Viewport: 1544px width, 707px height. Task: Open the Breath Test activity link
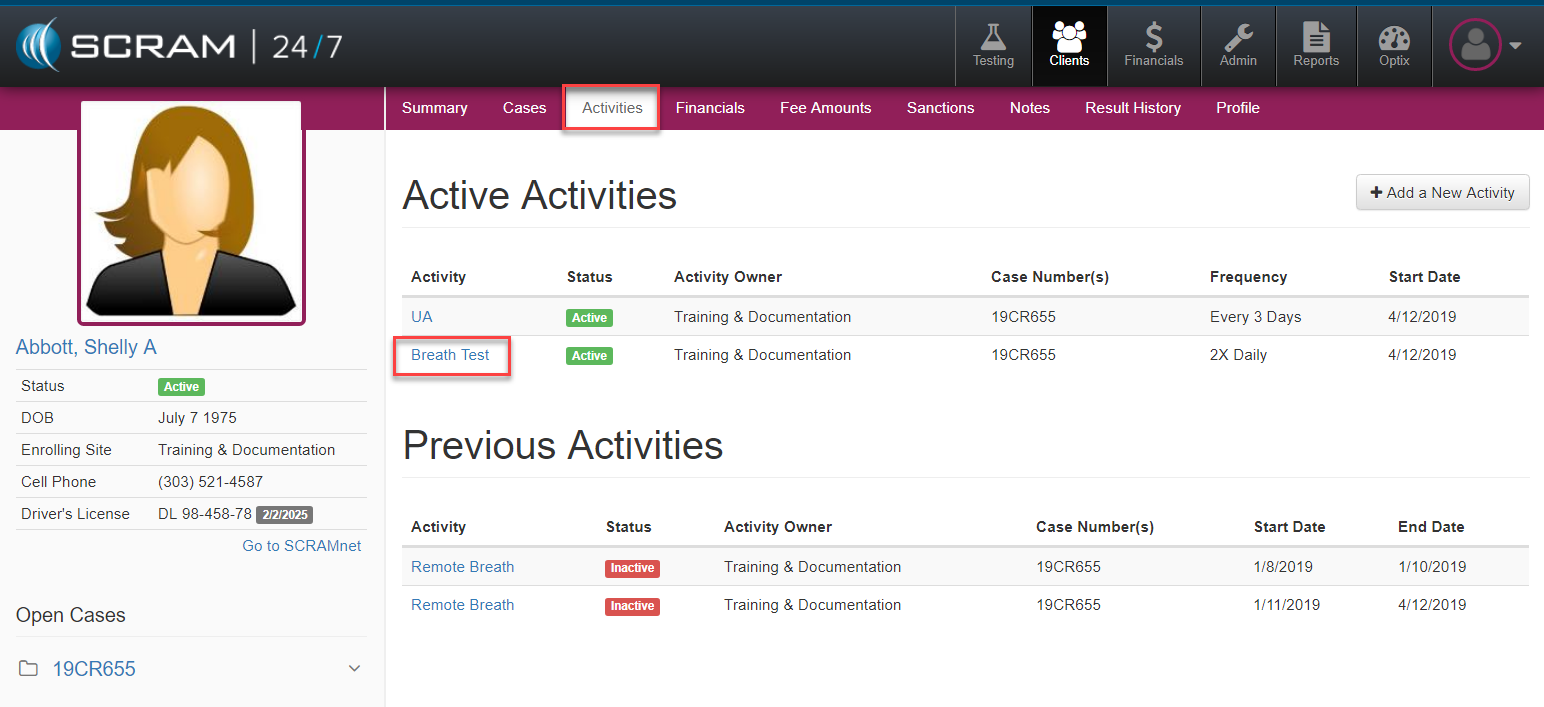point(450,355)
